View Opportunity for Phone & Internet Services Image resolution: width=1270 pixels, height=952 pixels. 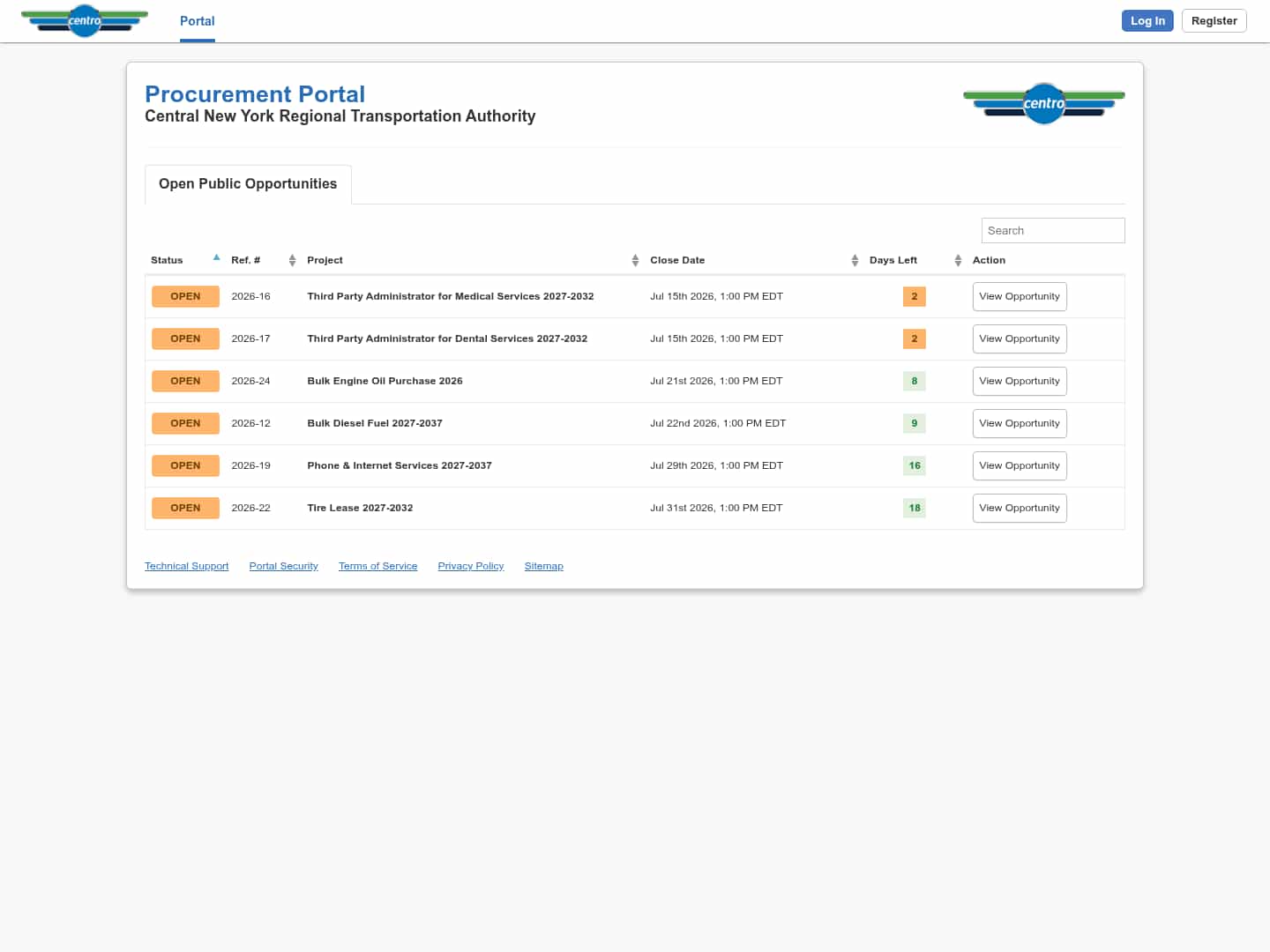point(1020,465)
